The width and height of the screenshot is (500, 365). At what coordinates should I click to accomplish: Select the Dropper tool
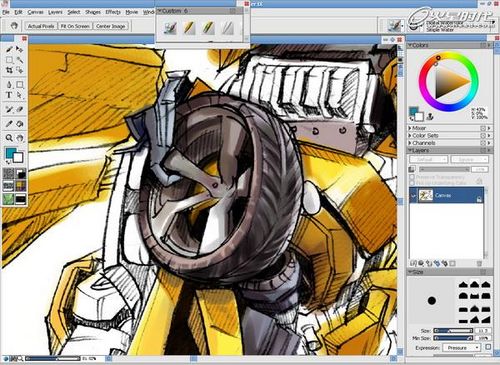click(x=9, y=124)
